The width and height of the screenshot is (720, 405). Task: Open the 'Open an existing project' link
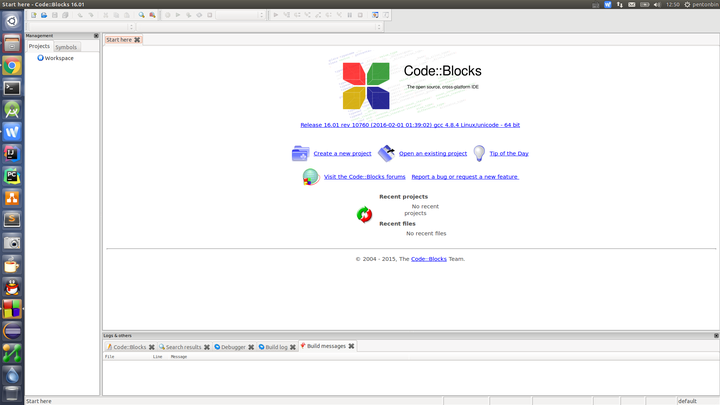[433, 153]
